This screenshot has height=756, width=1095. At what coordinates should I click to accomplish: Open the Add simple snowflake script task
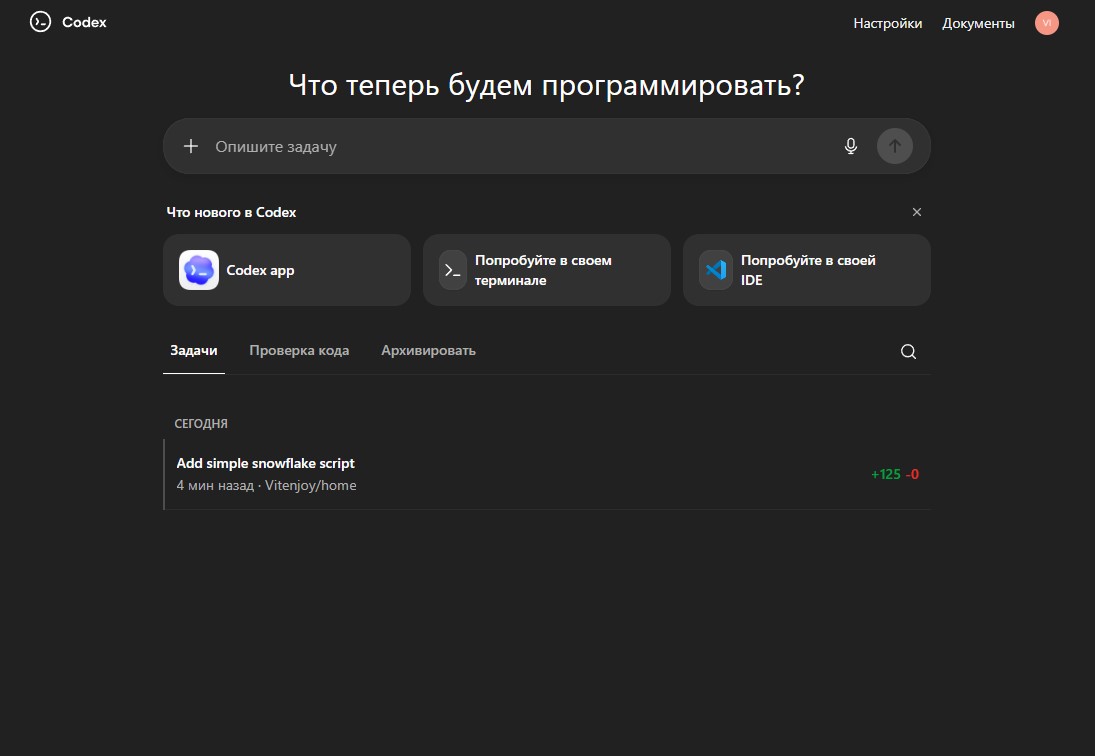(547, 474)
